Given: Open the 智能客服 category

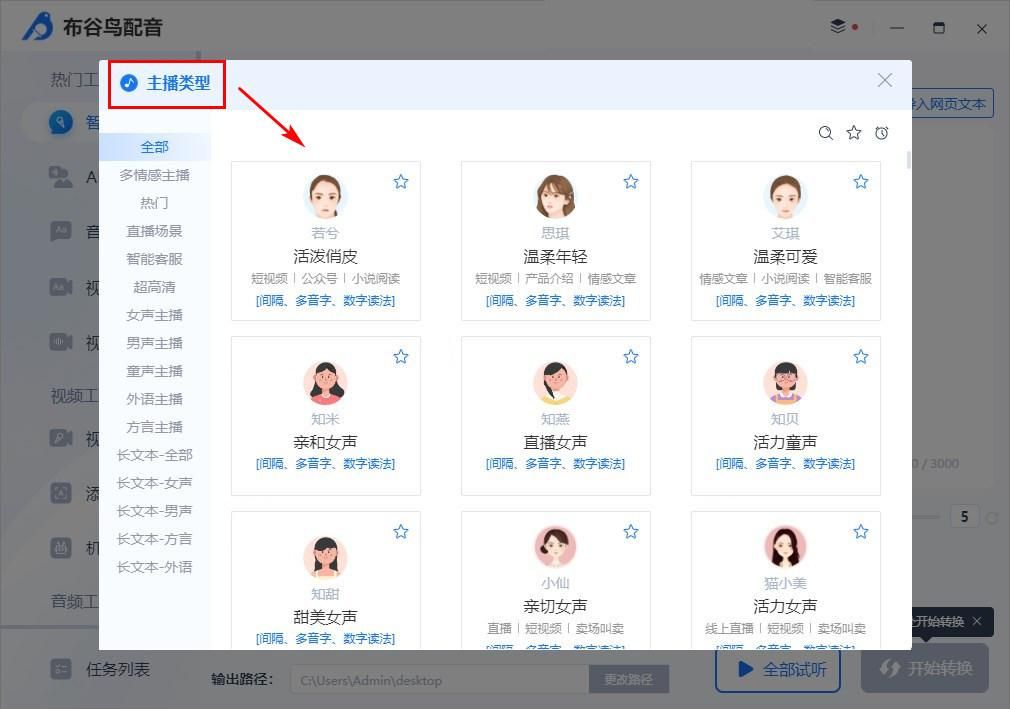Looking at the screenshot, I should point(155,259).
